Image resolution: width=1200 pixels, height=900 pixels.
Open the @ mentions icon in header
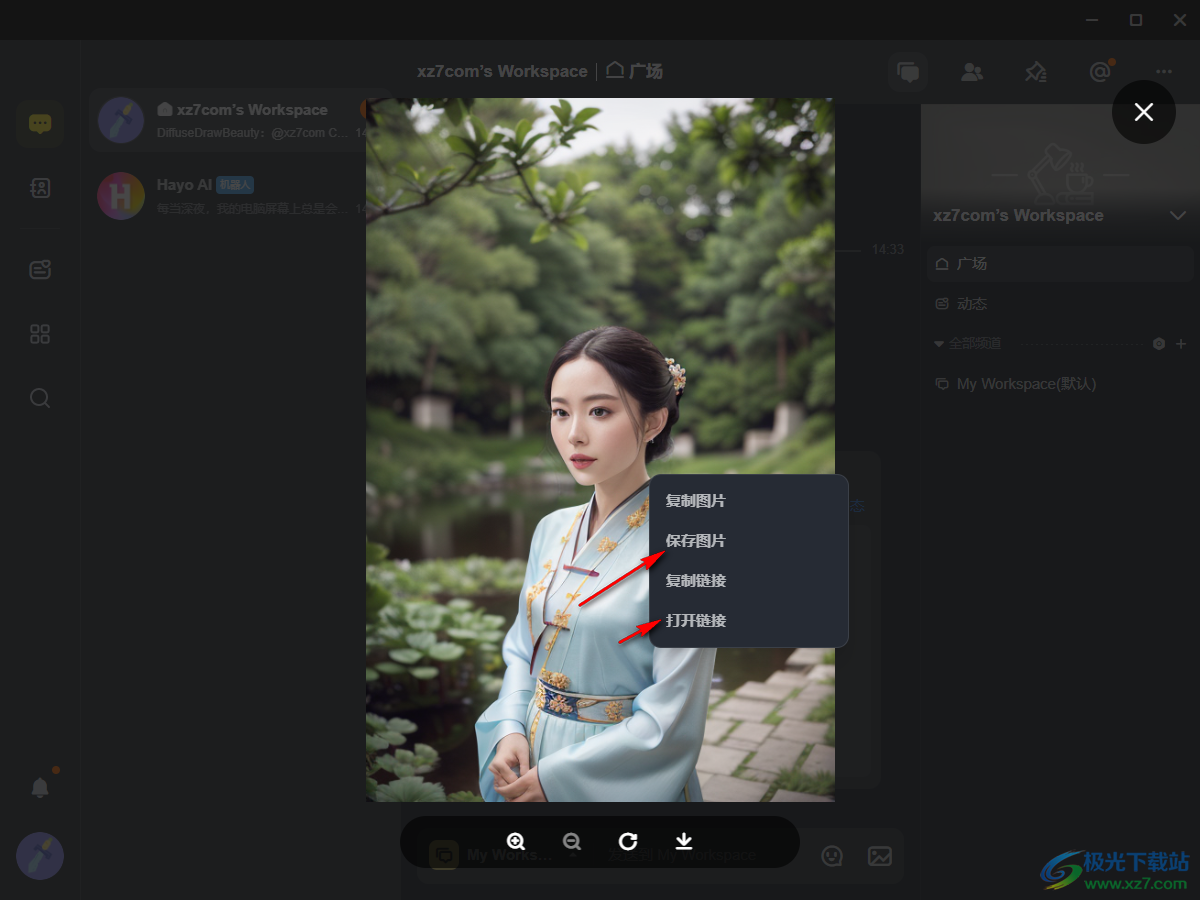point(1100,72)
